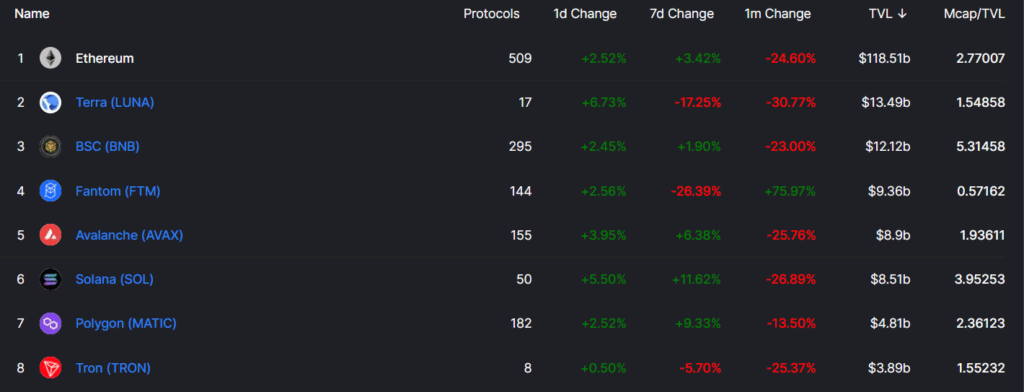
Task: Sort by the 1m Change header
Action: click(x=778, y=14)
